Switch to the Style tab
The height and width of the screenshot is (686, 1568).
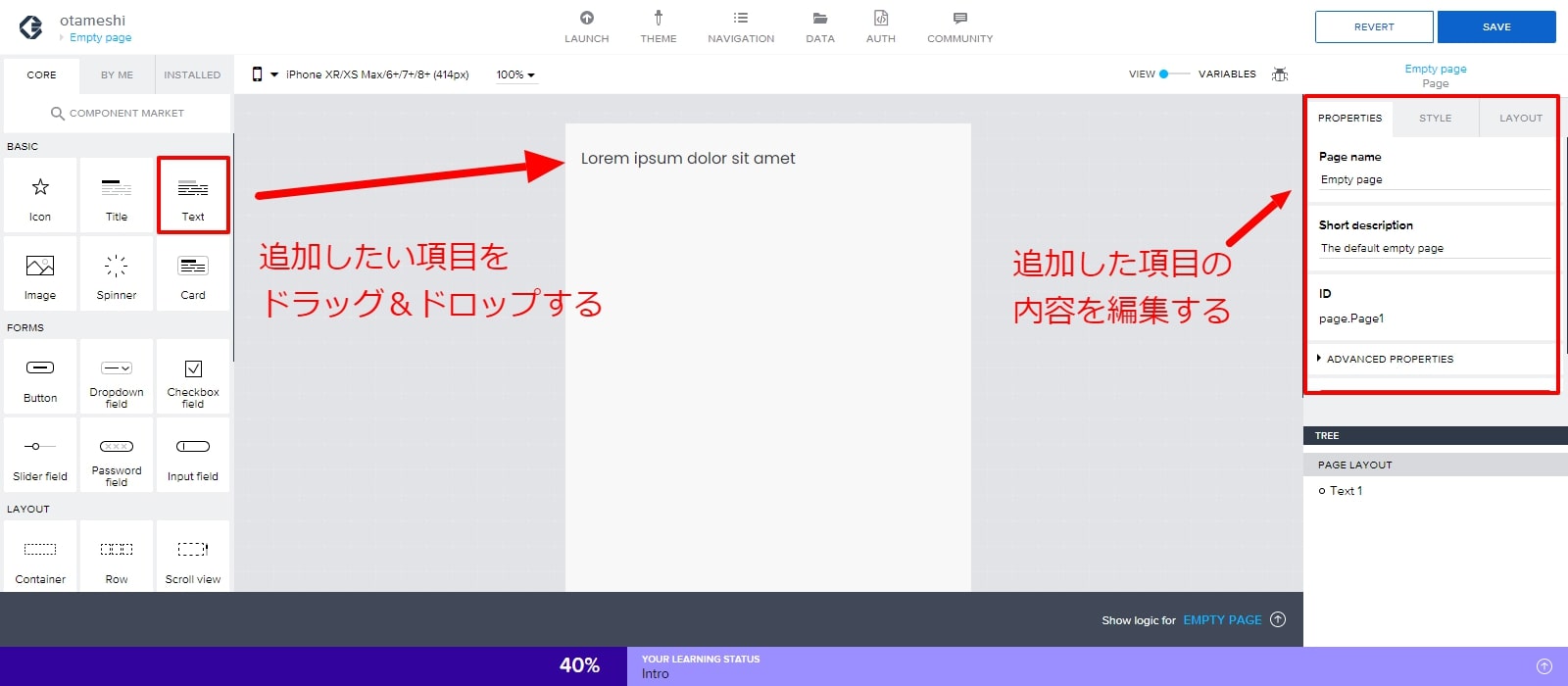pyautogui.click(x=1435, y=119)
